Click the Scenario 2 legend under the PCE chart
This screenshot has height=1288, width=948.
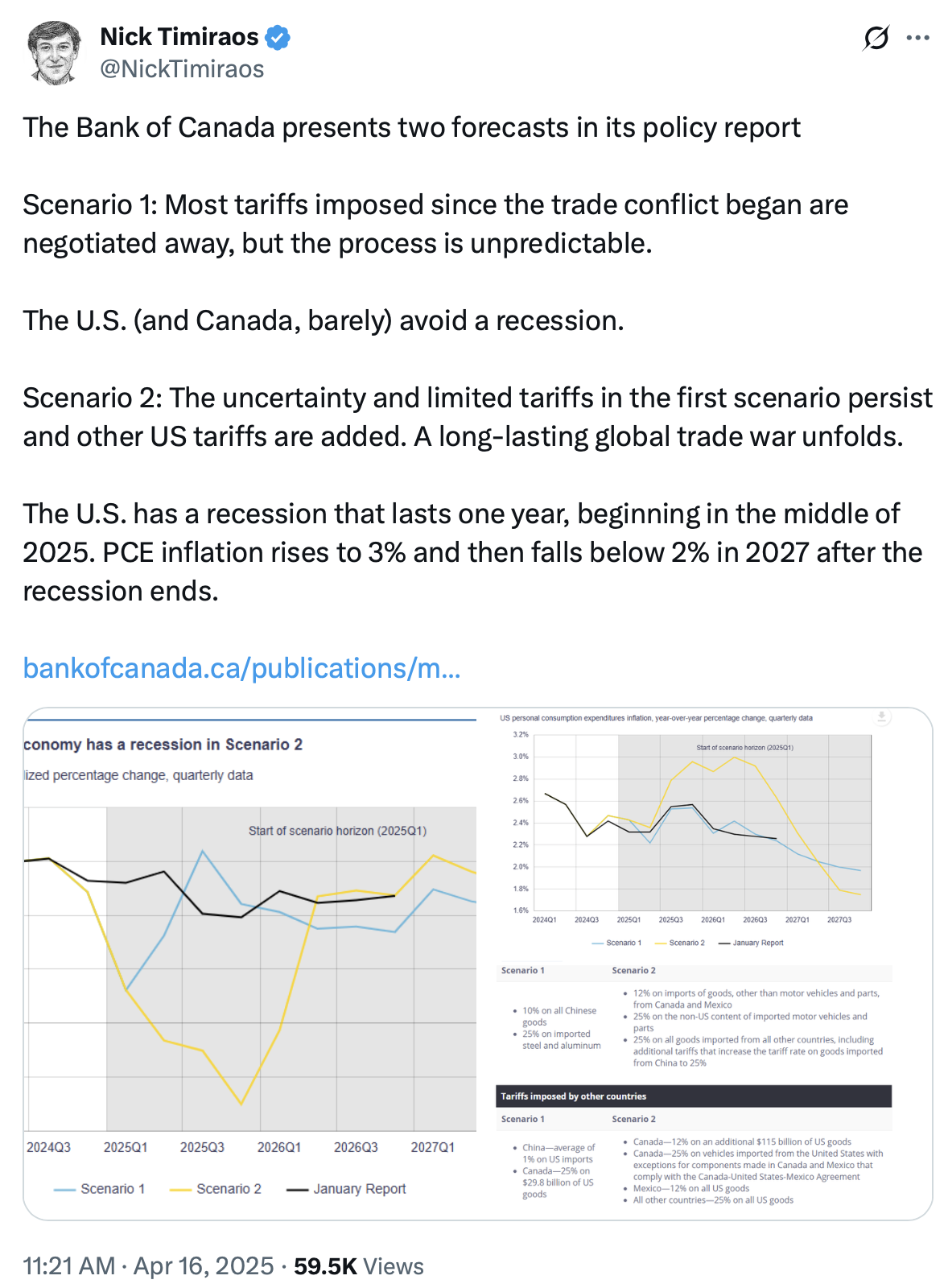coord(680,943)
